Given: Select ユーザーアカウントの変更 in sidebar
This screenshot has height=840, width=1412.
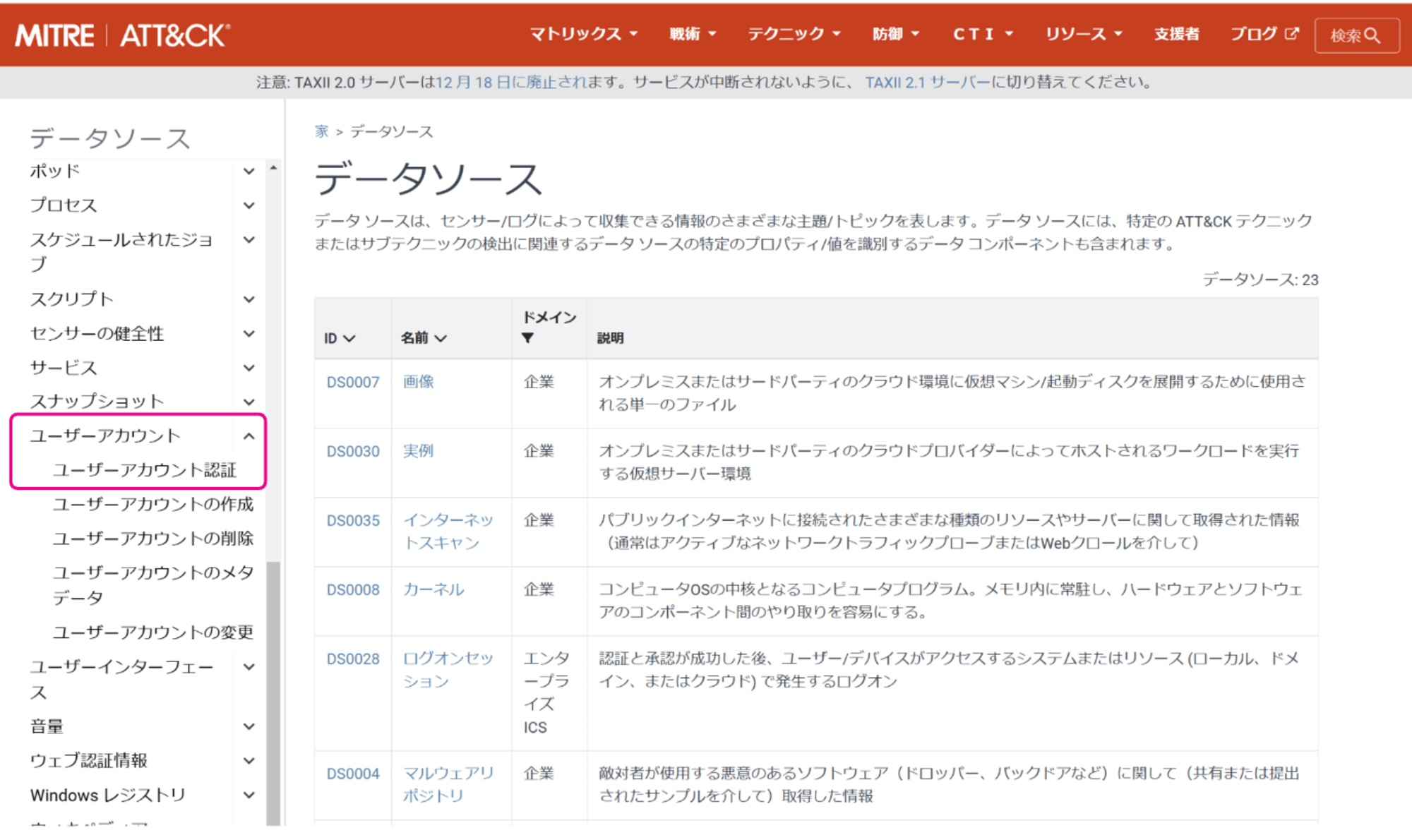Looking at the screenshot, I should point(153,632).
